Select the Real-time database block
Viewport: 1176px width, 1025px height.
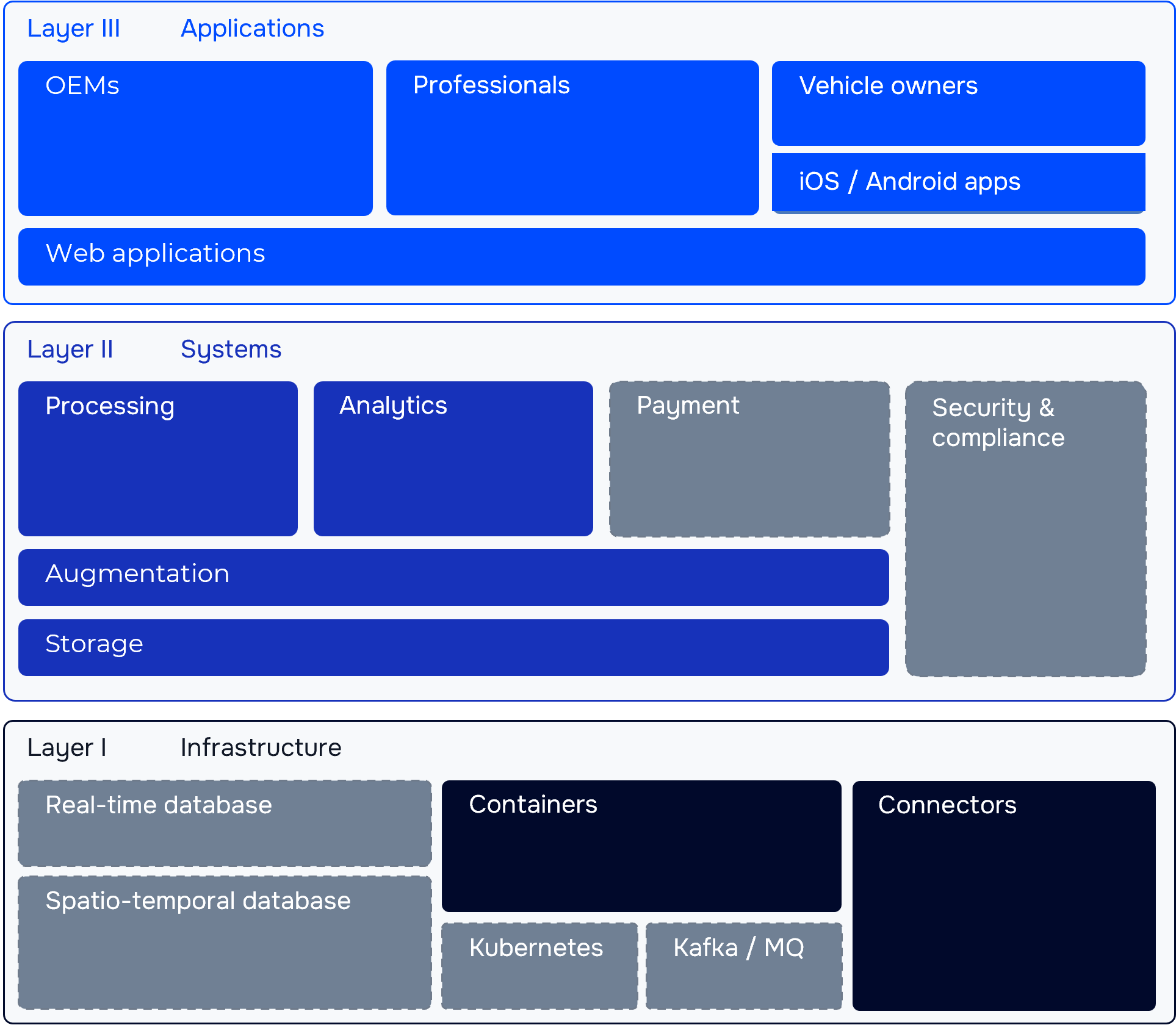click(224, 822)
